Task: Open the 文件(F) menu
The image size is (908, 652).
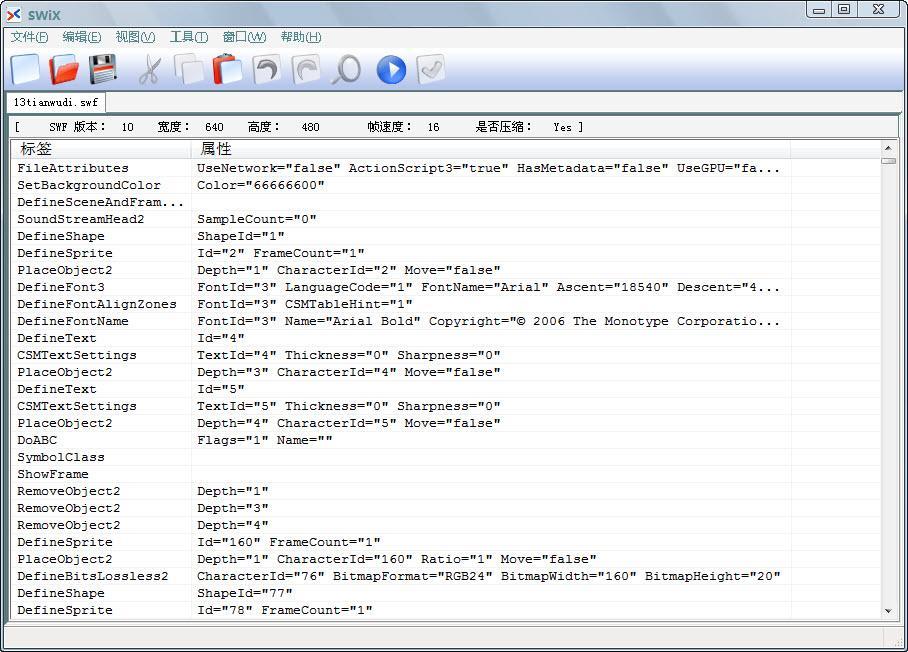Action: point(28,36)
